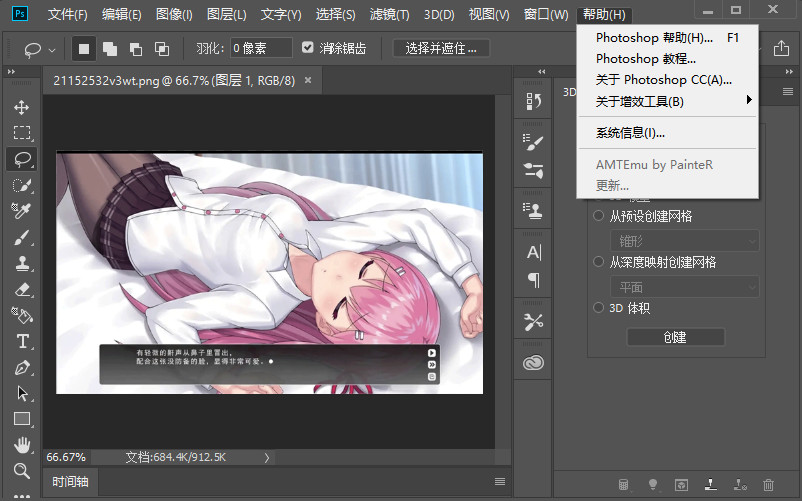This screenshot has height=501, width=802.
Task: Click the trash icon in 3D panel
Action: [768, 484]
